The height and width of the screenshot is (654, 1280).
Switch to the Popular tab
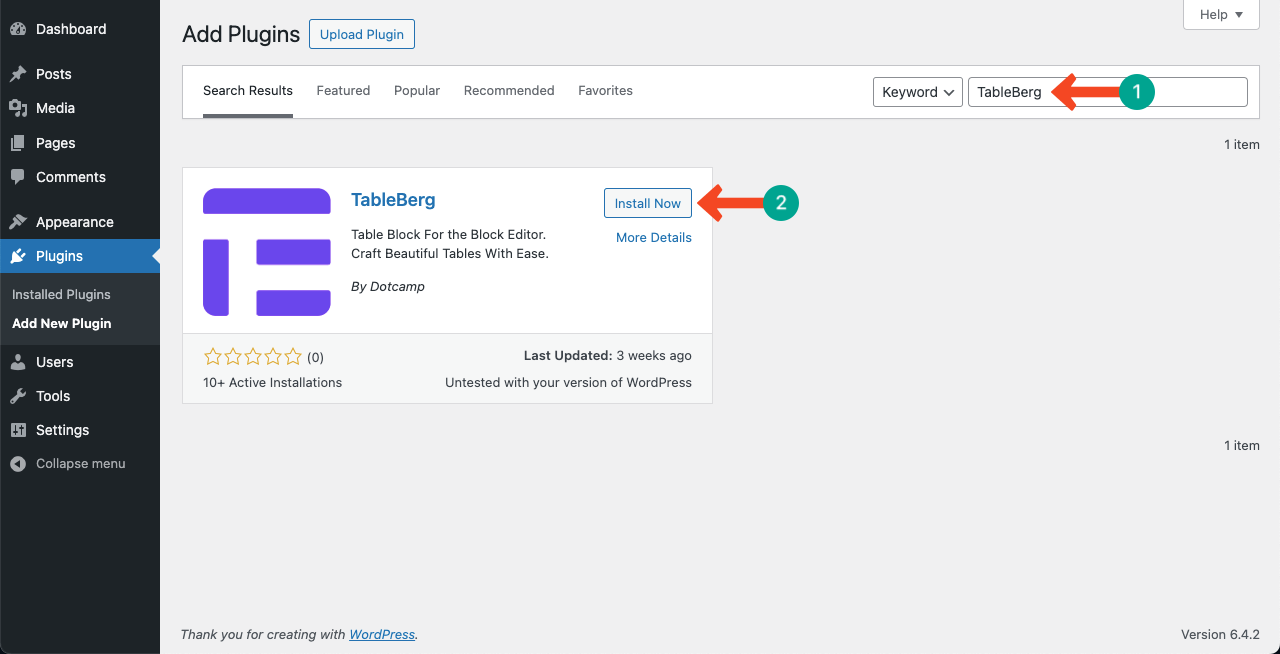click(417, 91)
